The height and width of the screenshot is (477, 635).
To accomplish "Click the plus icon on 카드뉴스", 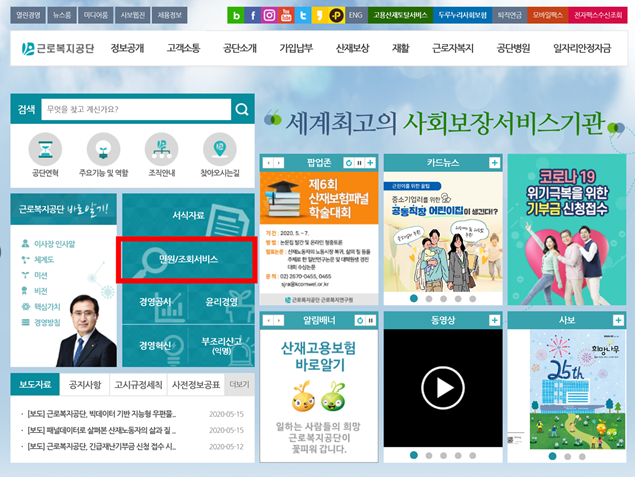I will 494,163.
